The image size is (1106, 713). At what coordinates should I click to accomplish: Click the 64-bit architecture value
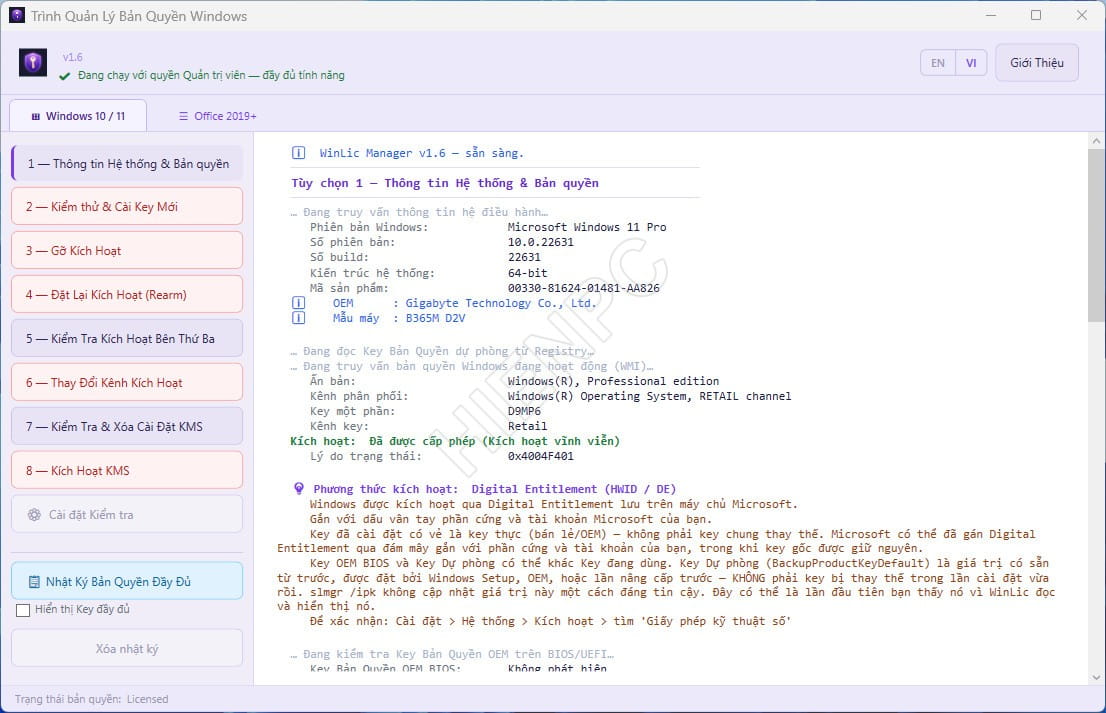(527, 273)
